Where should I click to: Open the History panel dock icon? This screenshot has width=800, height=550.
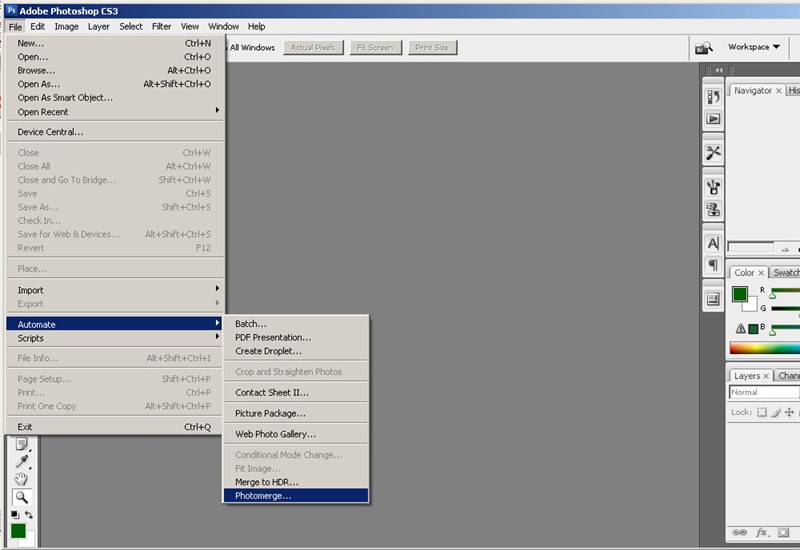[713, 96]
